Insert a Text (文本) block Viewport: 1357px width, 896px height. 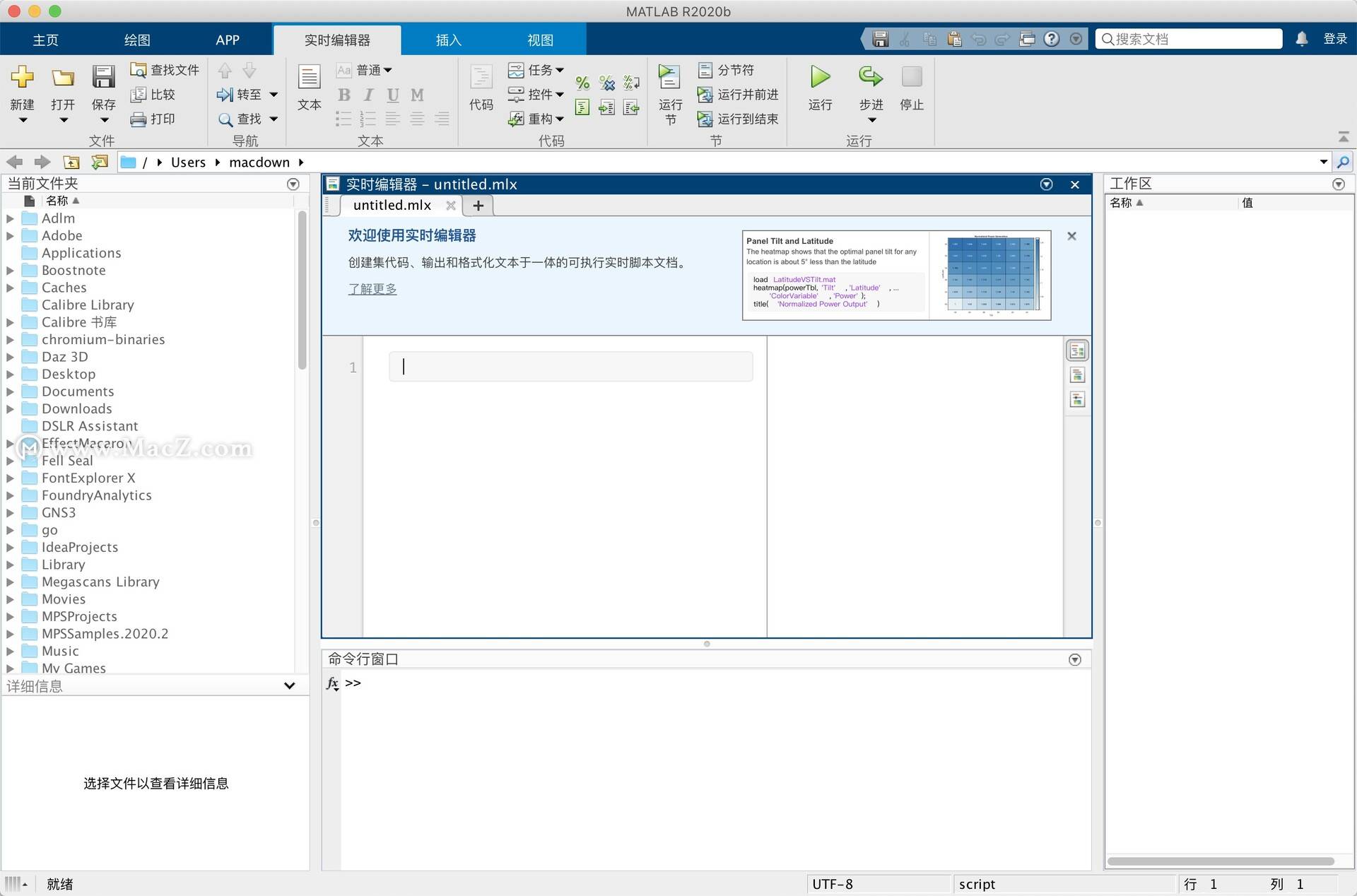click(x=309, y=88)
